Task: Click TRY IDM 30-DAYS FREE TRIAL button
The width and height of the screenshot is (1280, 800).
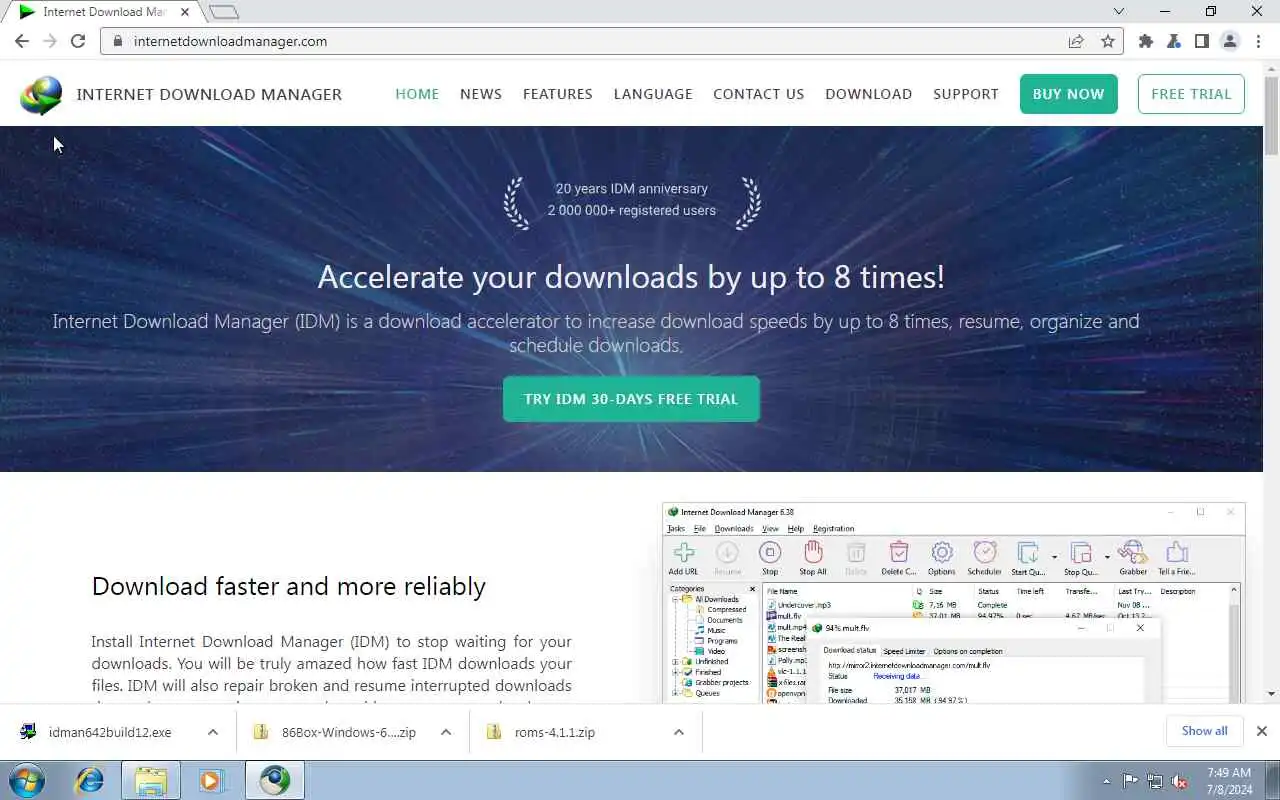Action: point(631,399)
